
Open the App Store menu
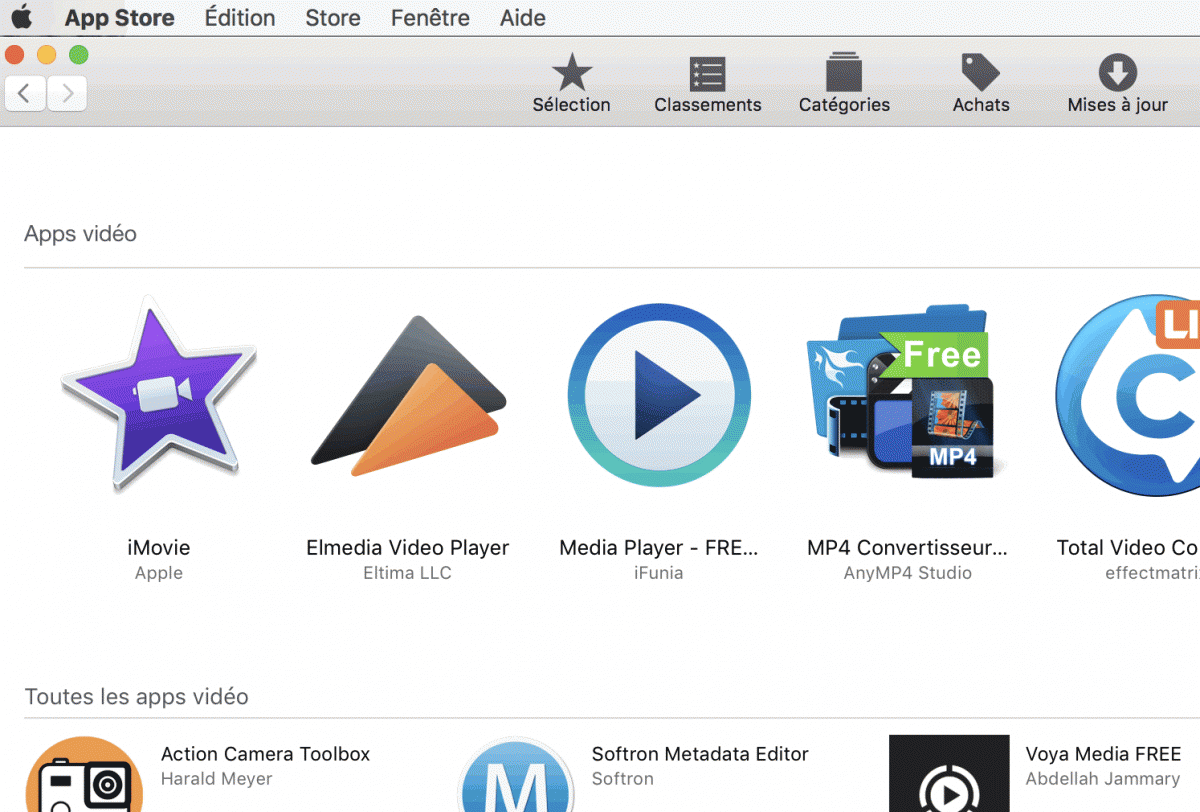click(120, 18)
